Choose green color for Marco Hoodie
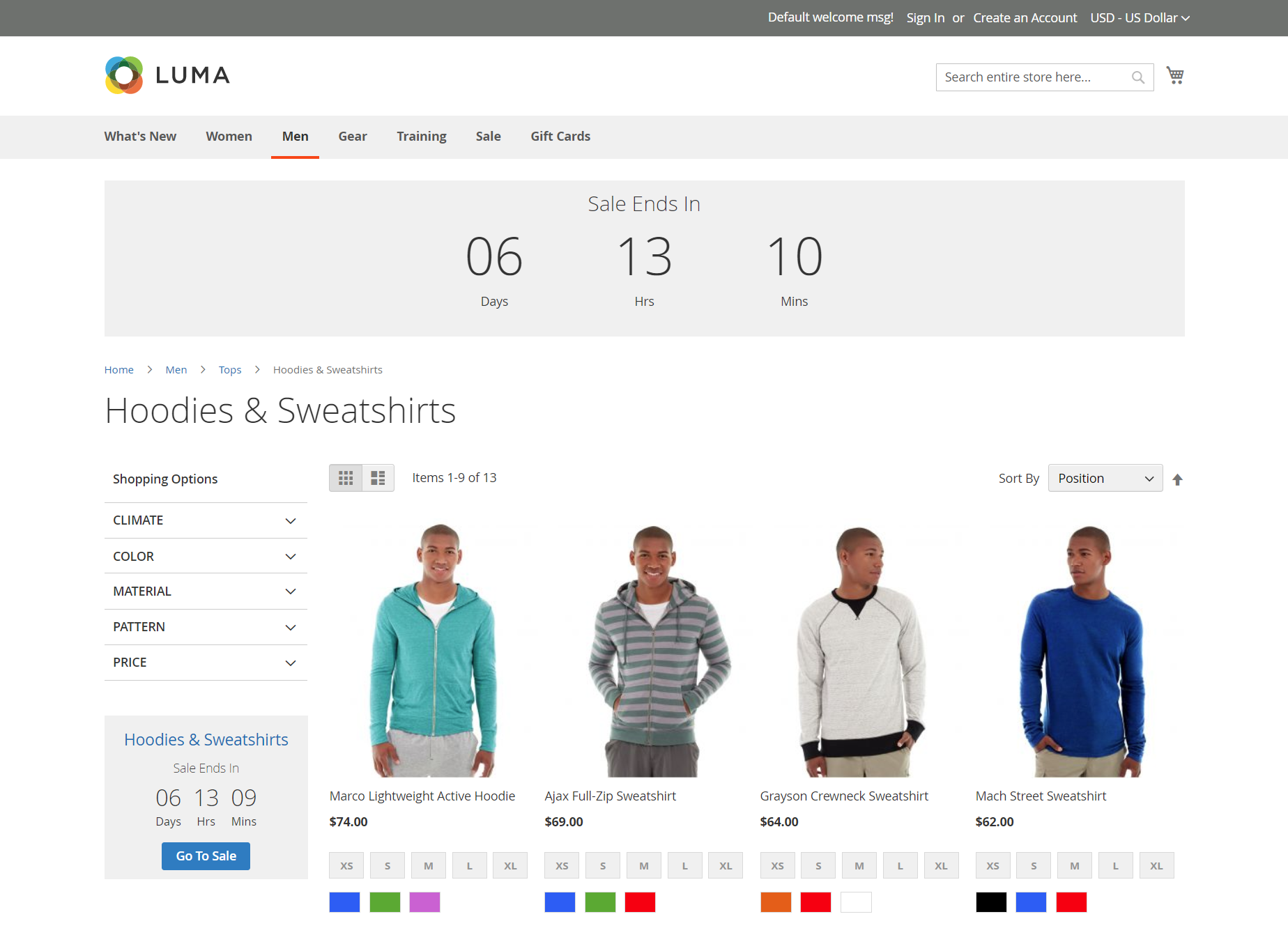This screenshot has width=1288, height=928. (385, 902)
